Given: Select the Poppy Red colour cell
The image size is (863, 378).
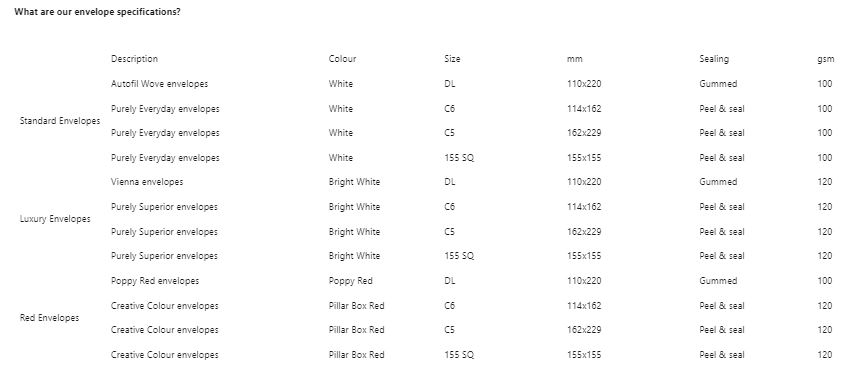Looking at the screenshot, I should (351, 281).
